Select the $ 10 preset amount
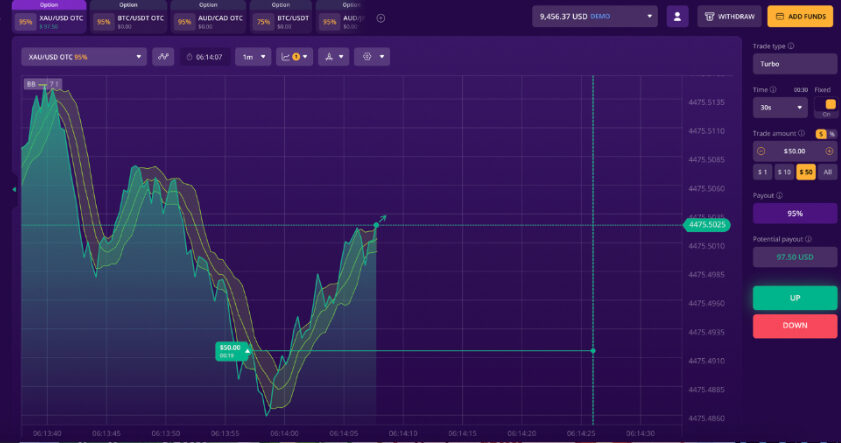 click(x=784, y=172)
